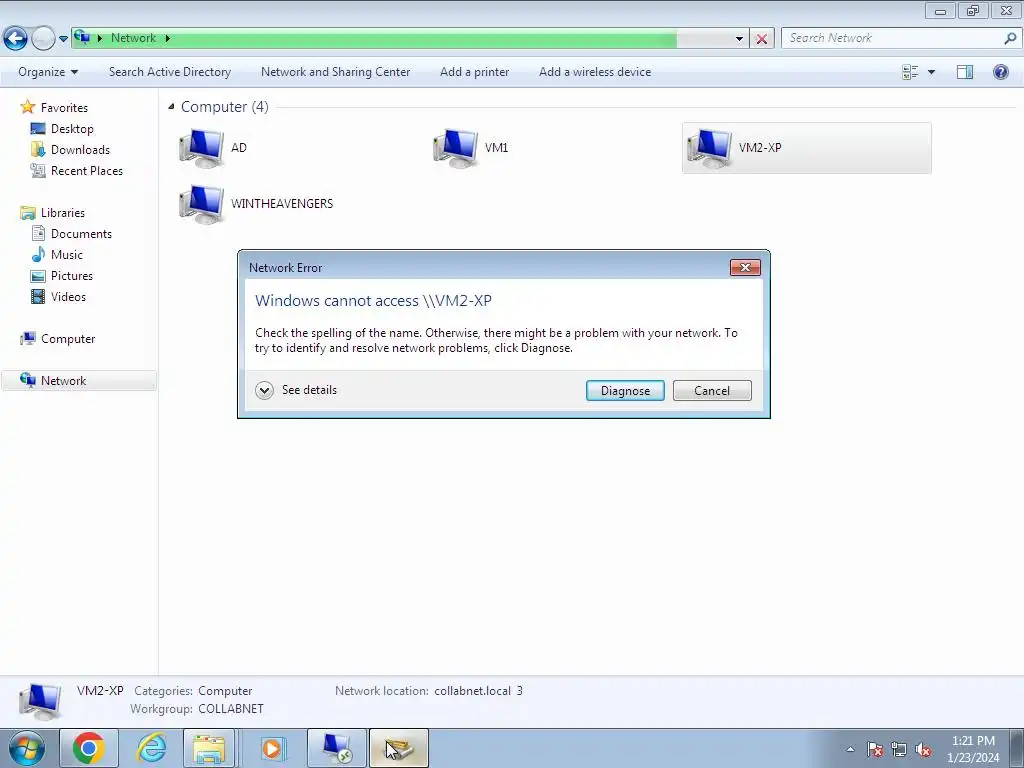Collapse the Computer (4) group
The width and height of the screenshot is (1024, 768).
click(x=171, y=106)
